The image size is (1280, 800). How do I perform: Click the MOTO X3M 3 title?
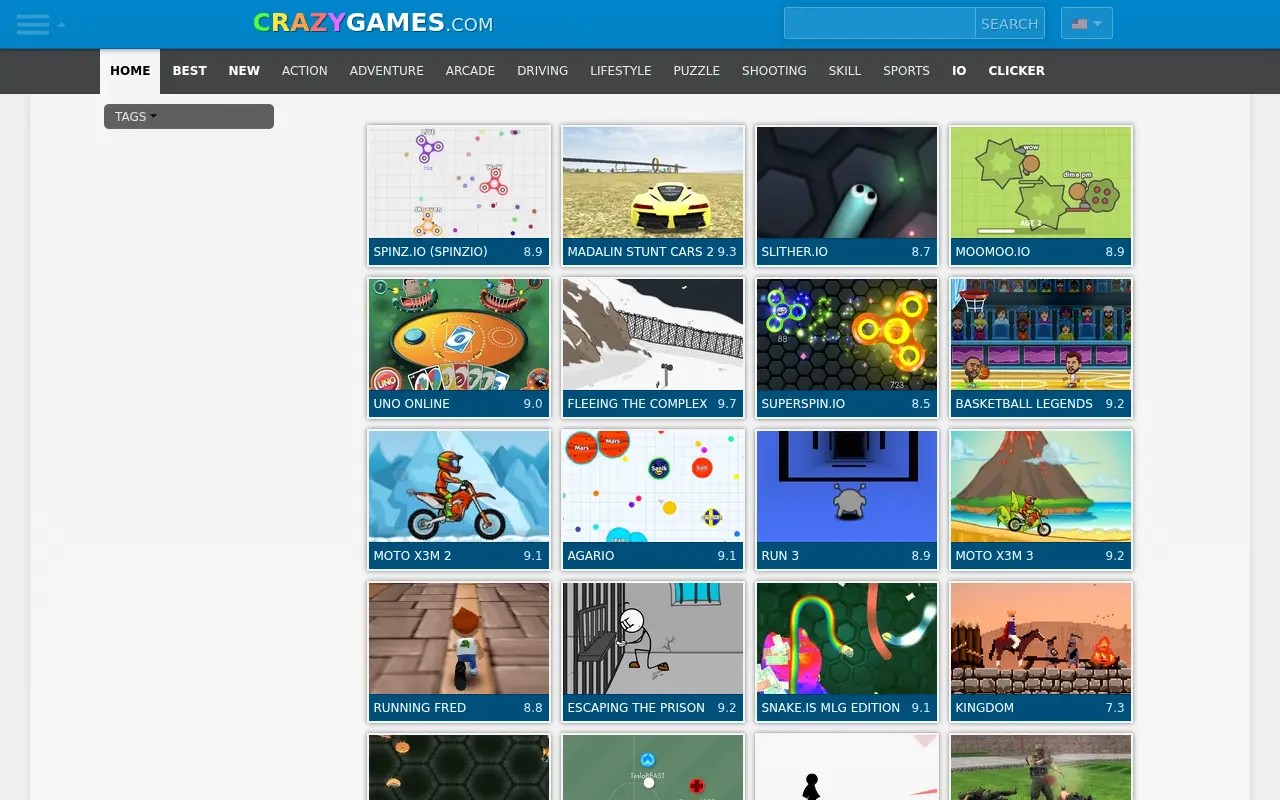[994, 556]
